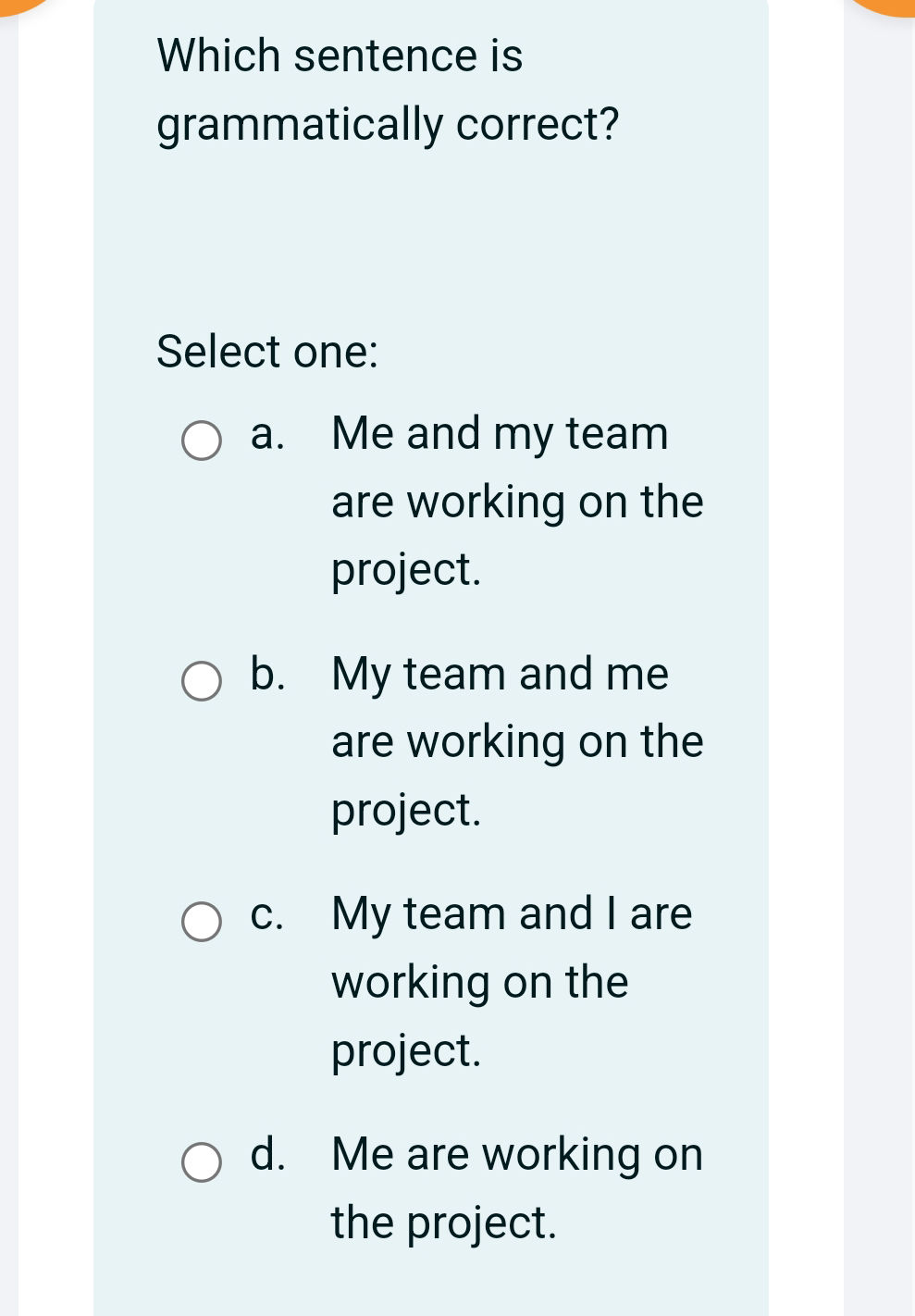
Task: Choose 'My team and I are' answer text
Action: click(512, 914)
